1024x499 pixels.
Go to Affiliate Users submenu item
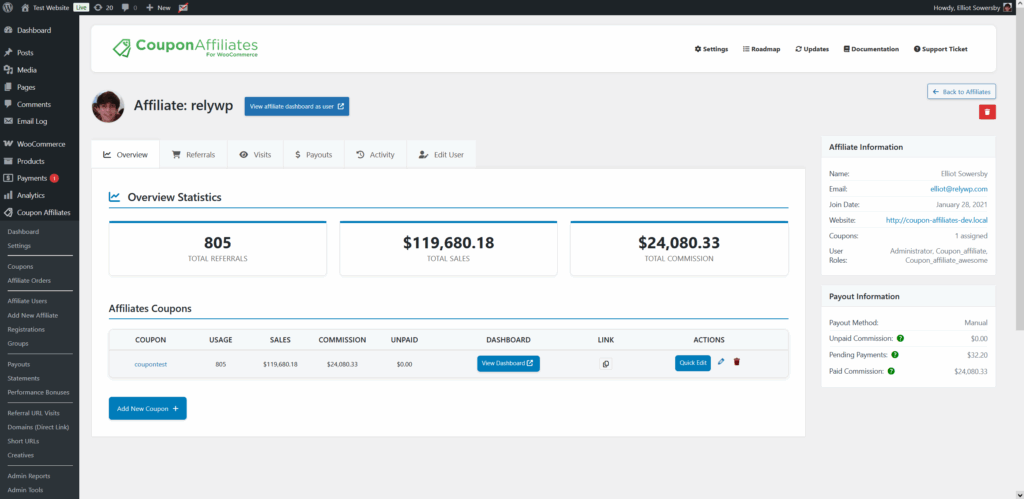point(27,301)
